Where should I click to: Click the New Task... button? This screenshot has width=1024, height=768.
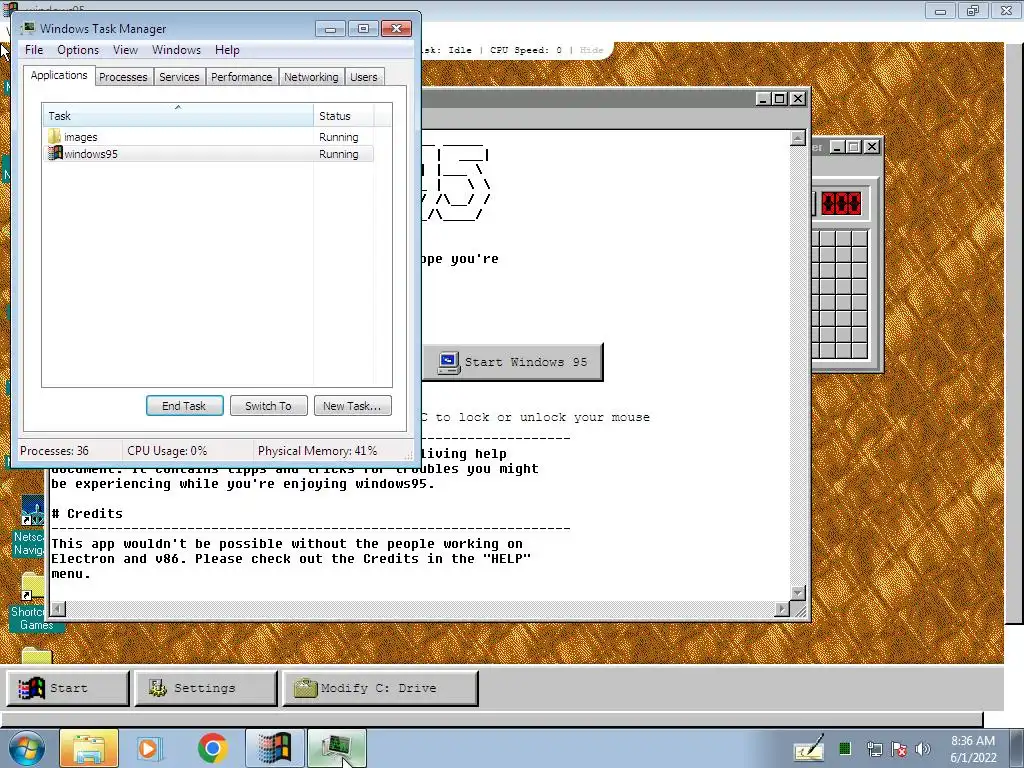tap(353, 406)
